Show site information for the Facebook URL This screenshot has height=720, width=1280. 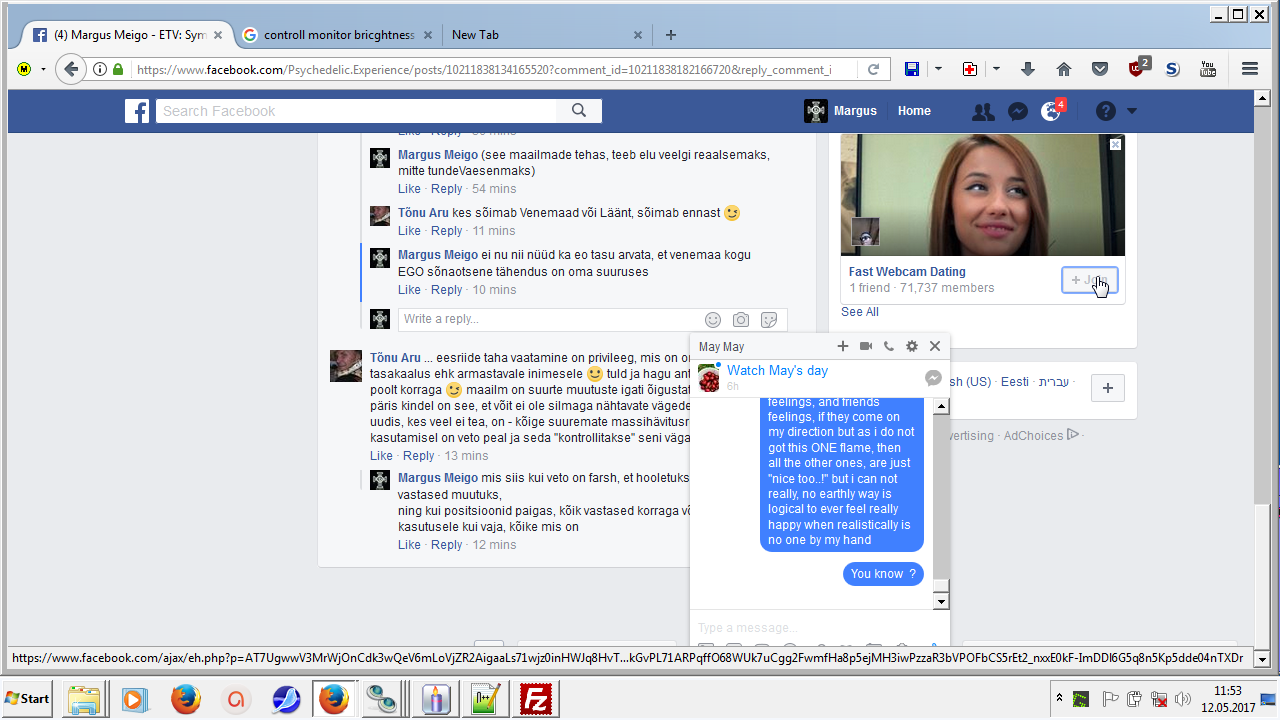(100, 69)
